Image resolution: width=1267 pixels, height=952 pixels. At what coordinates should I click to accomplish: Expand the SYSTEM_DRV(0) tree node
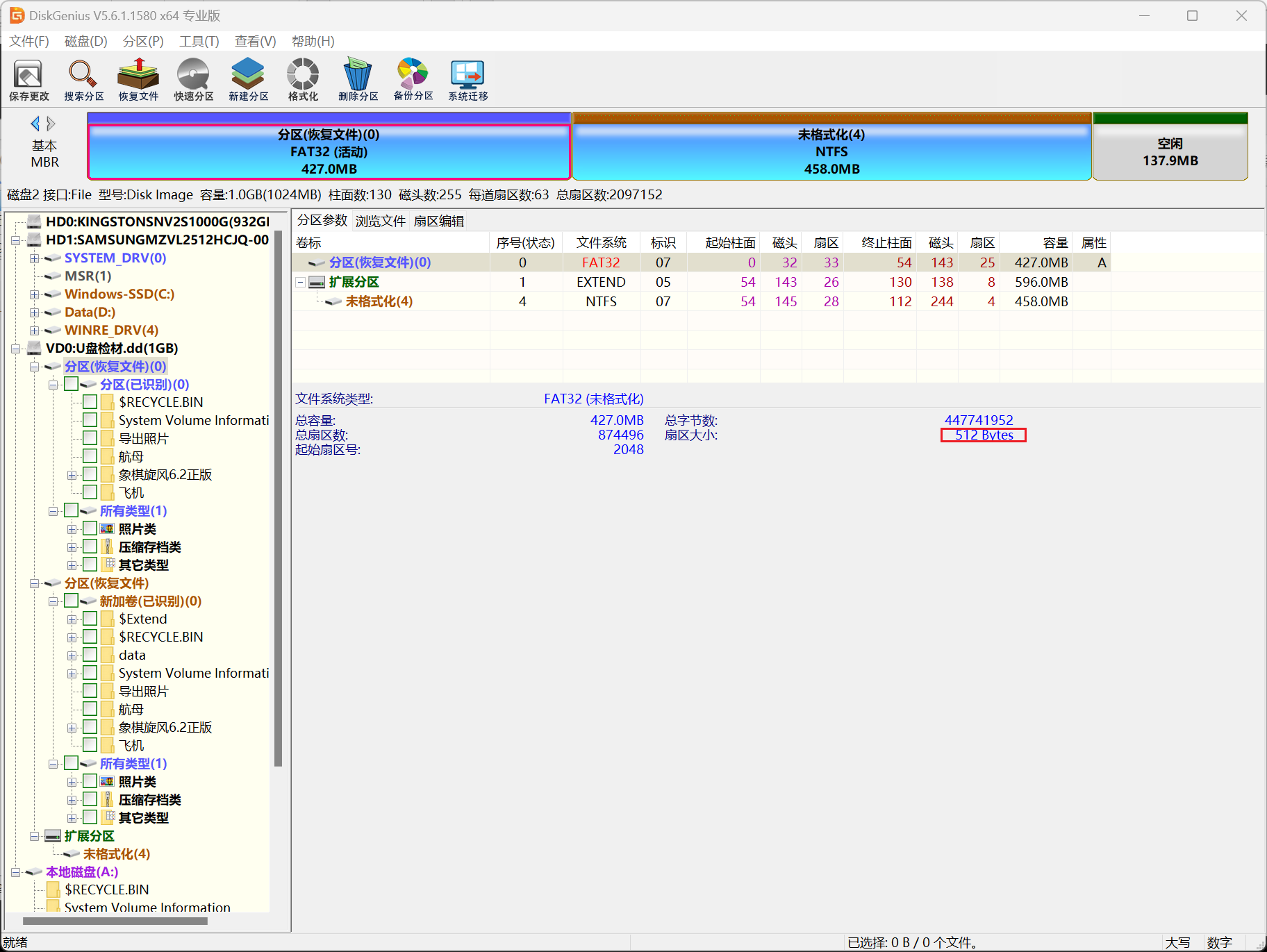click(x=34, y=258)
